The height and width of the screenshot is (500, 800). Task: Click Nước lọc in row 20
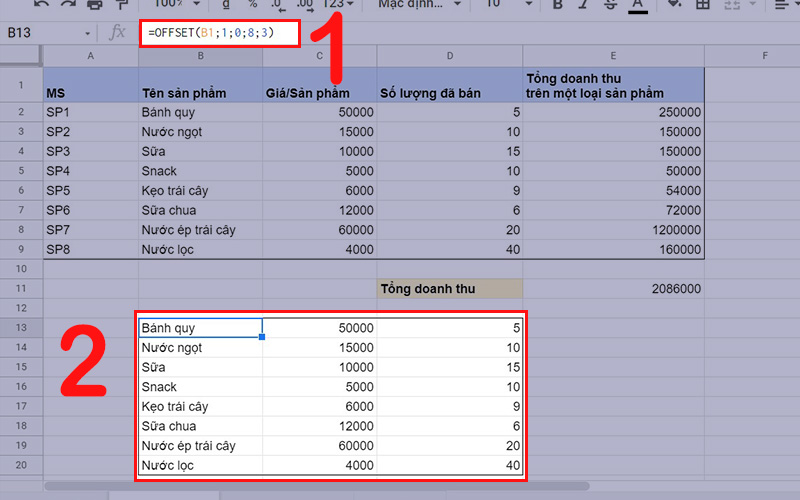coord(201,465)
